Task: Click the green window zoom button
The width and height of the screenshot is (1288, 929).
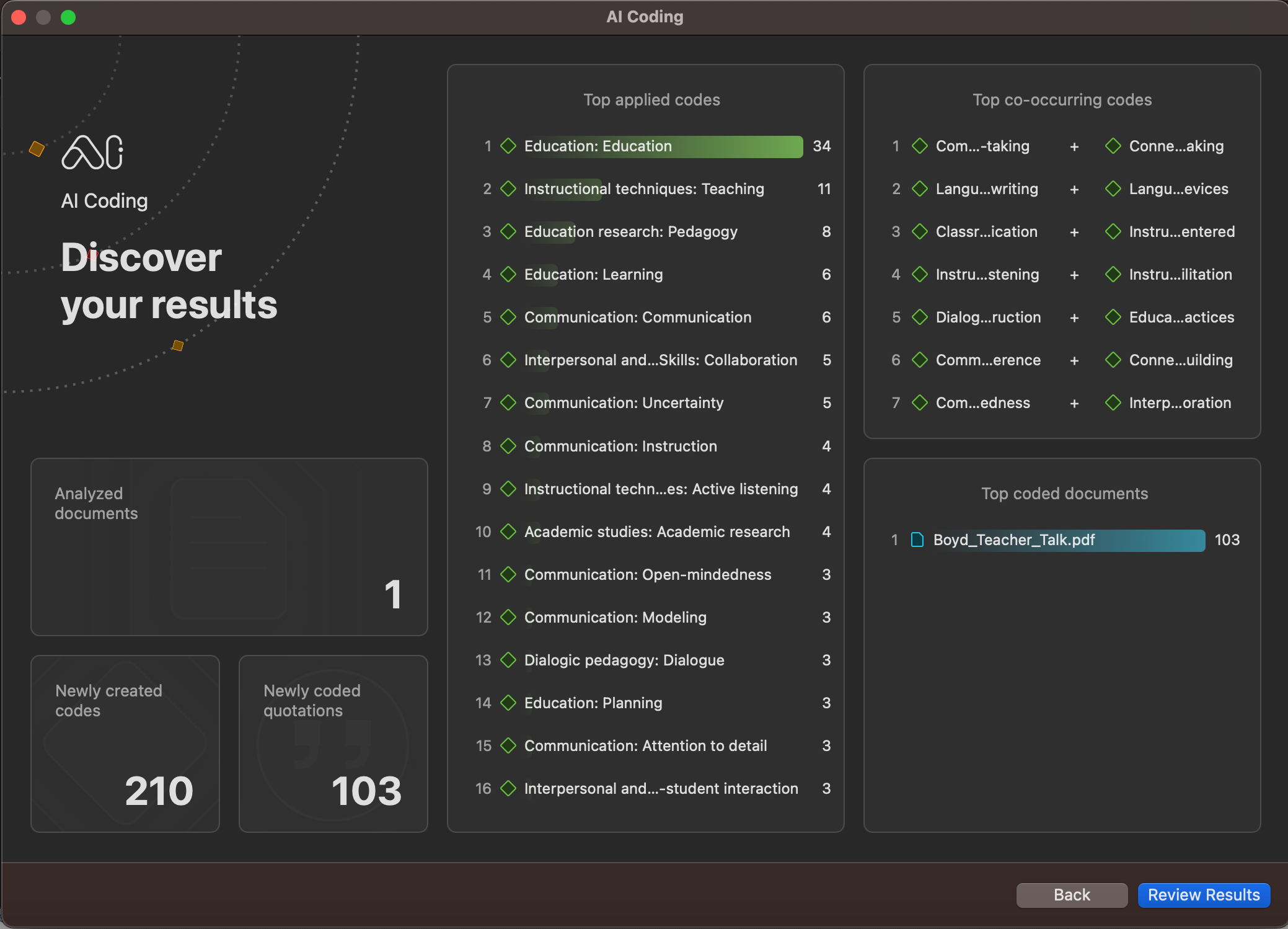Action: (68, 17)
